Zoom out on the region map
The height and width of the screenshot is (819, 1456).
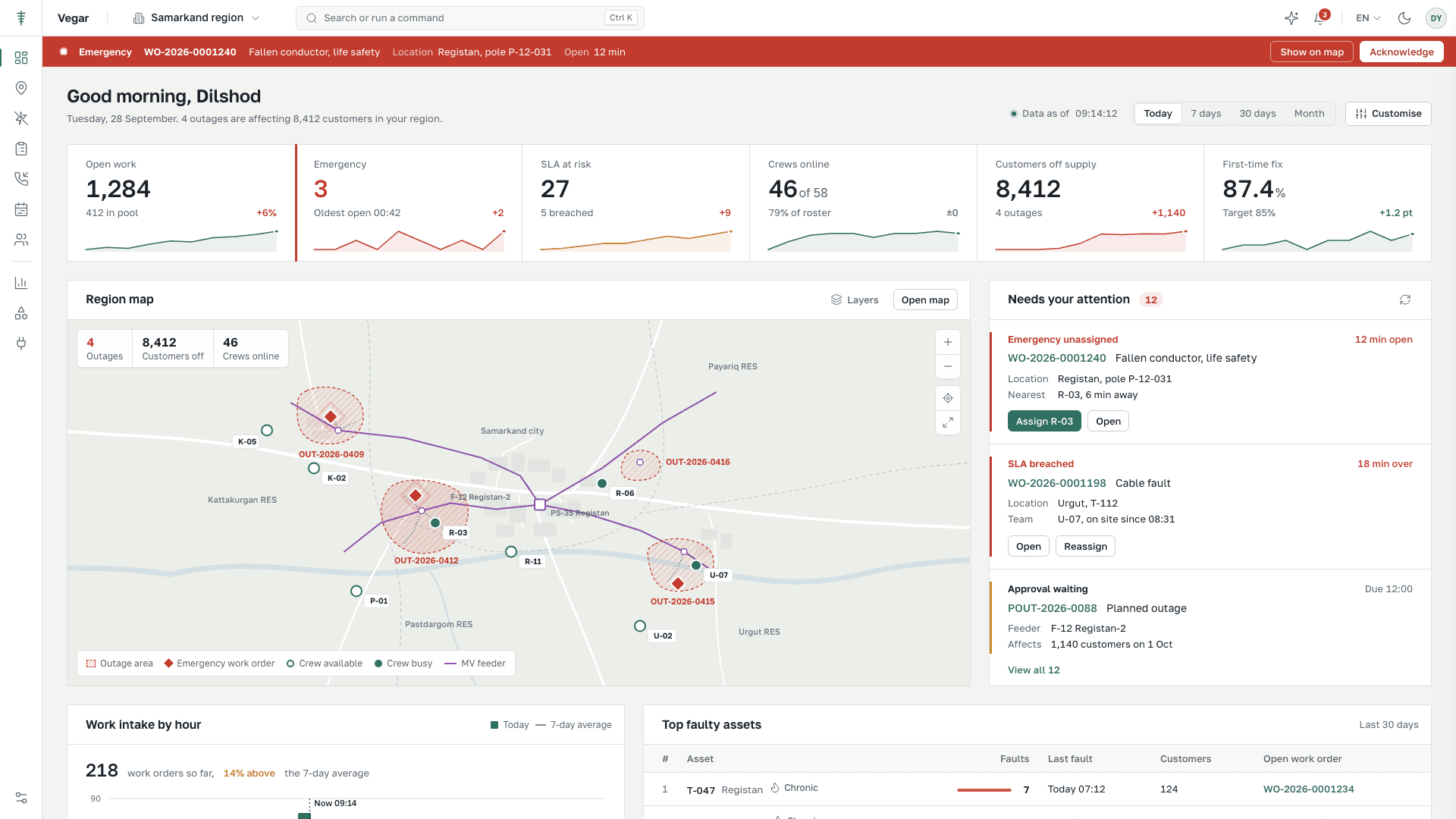[948, 366]
